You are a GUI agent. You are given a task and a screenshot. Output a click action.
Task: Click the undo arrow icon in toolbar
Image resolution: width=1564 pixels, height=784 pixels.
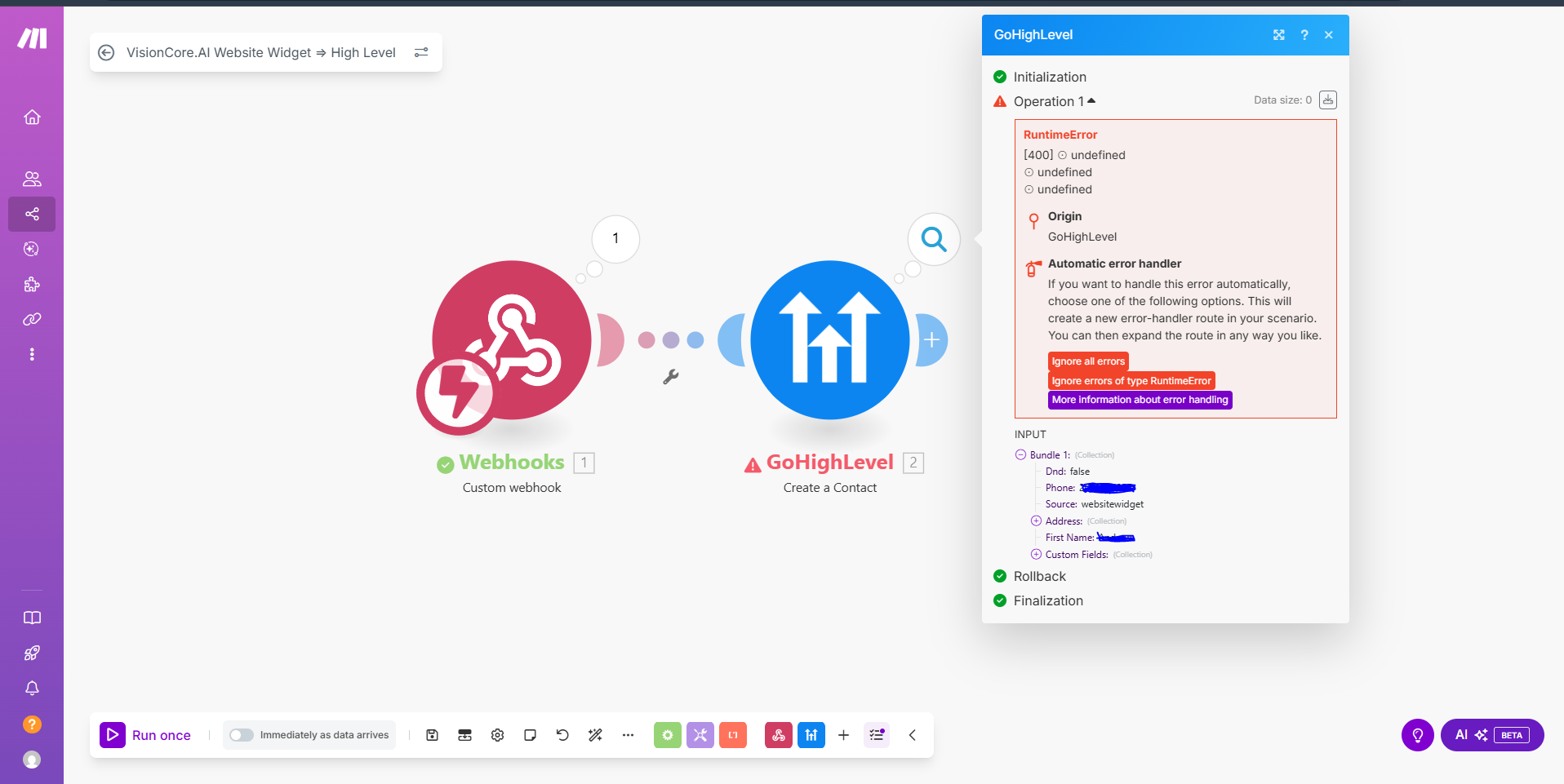click(x=562, y=735)
